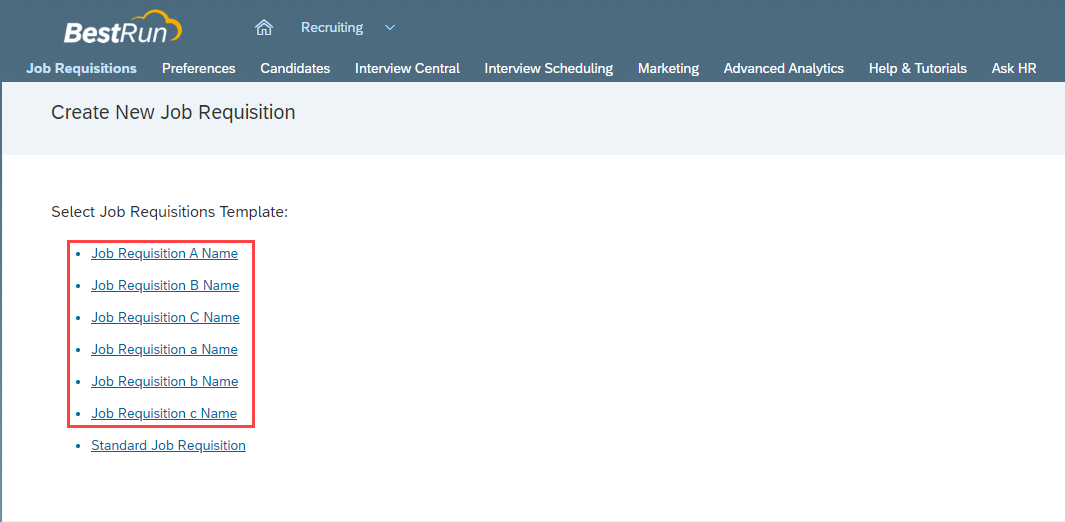Open lowercase Job Requisition b Name link
The image size is (1065, 522).
pyautogui.click(x=164, y=381)
